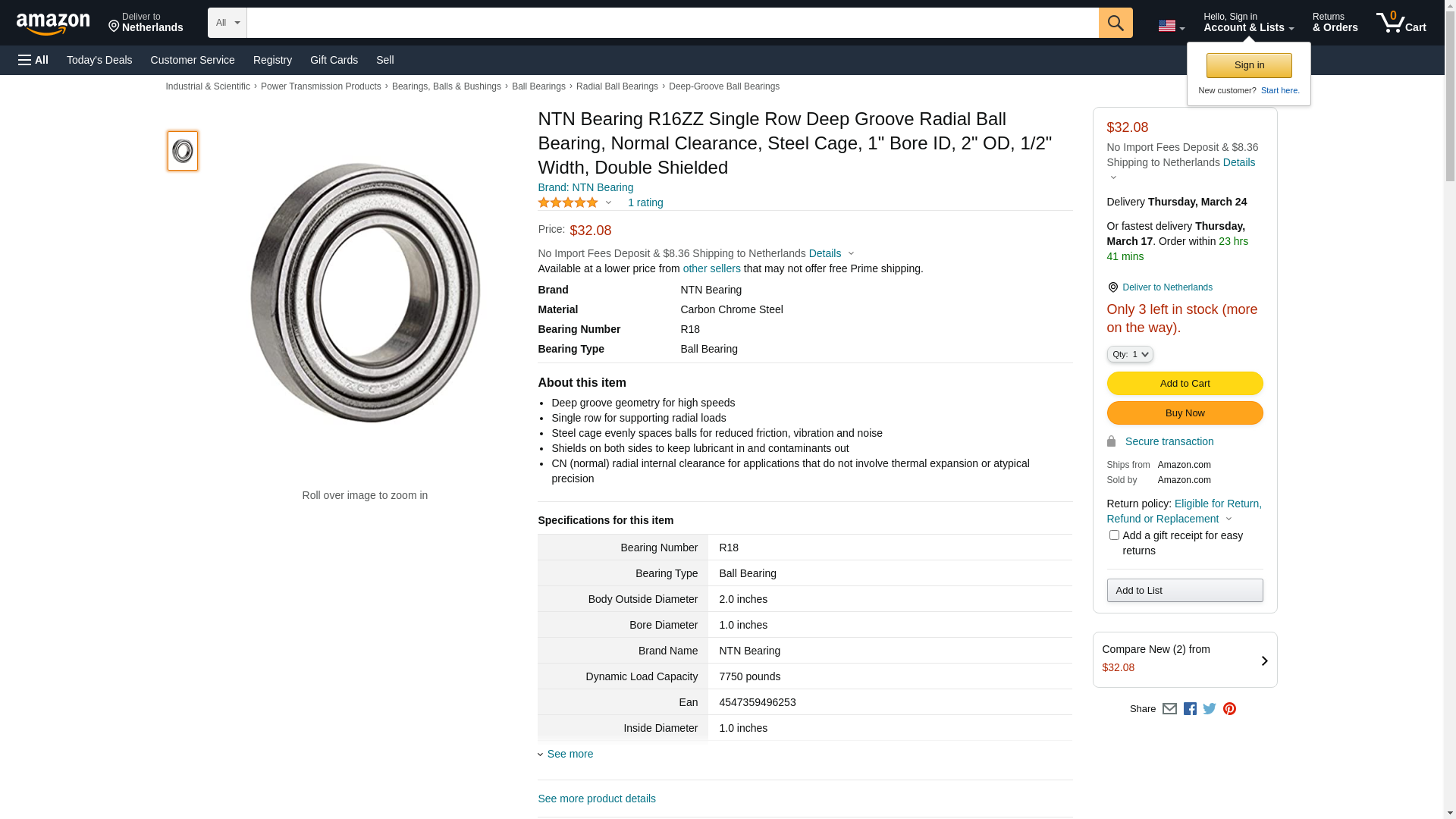Open the All hamburger menu
Screen dimensions: 1456x819
(x=33, y=60)
